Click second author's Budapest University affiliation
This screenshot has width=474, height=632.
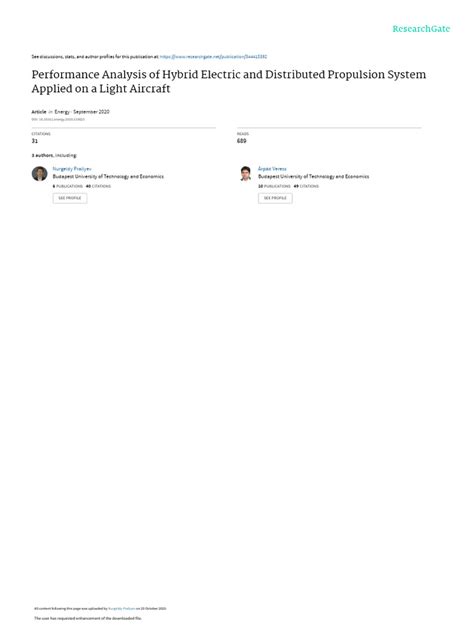(314, 177)
